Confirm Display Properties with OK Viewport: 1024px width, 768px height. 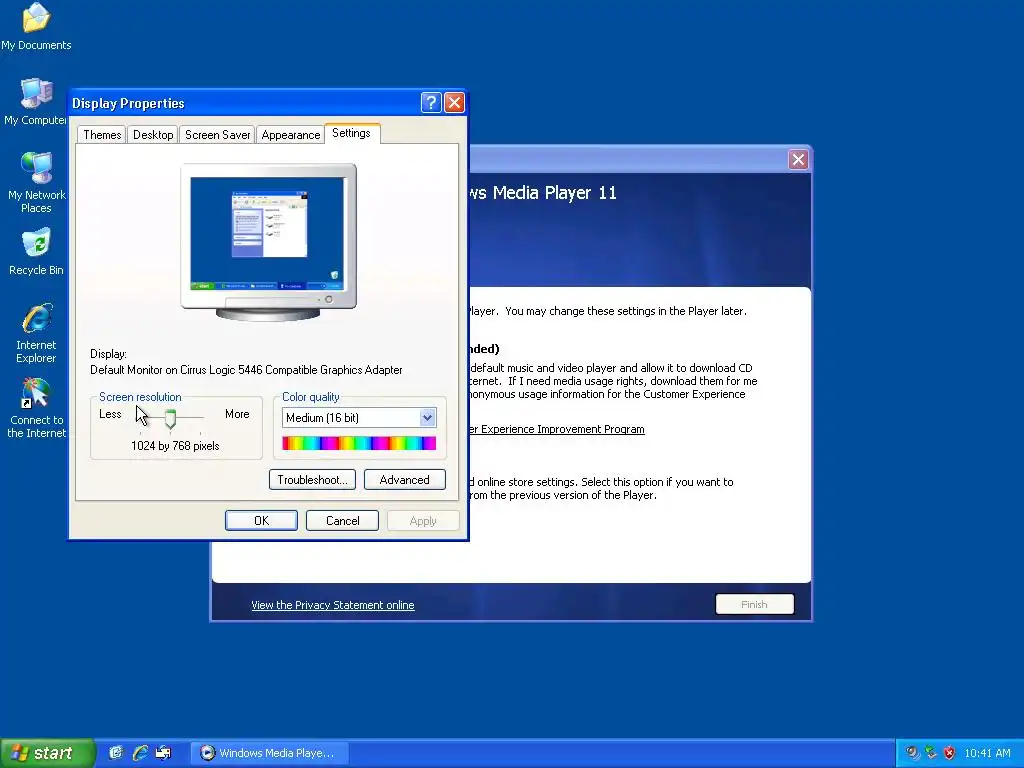click(261, 520)
